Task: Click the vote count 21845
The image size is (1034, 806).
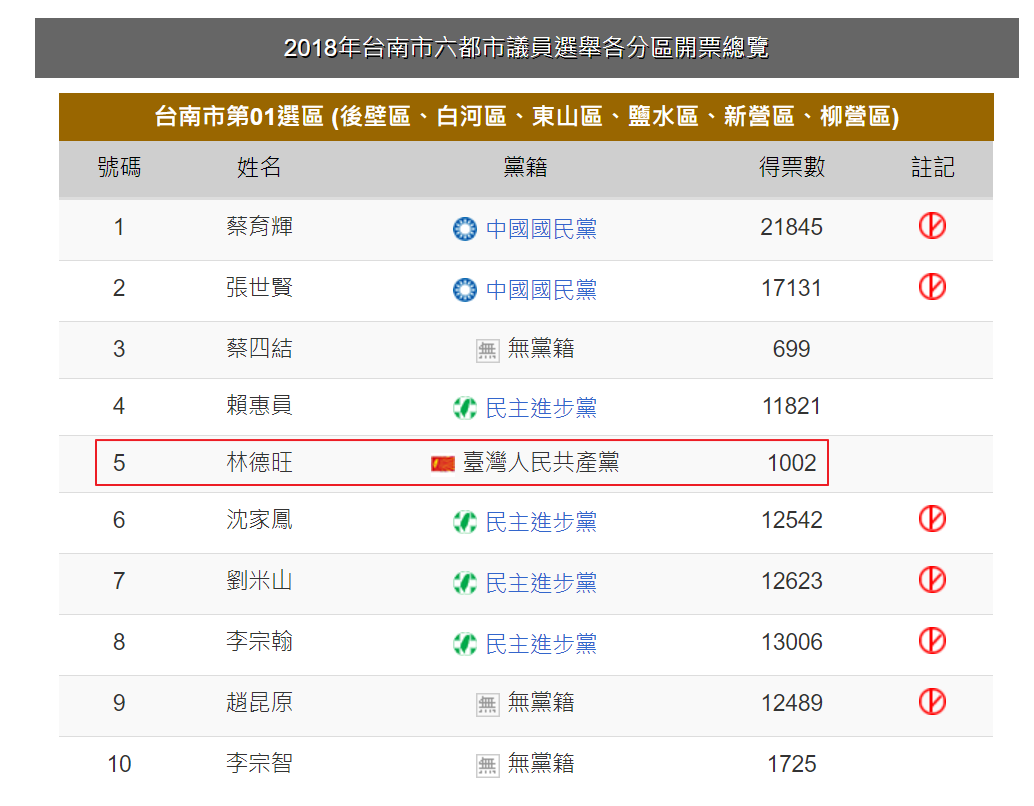Action: [x=791, y=227]
